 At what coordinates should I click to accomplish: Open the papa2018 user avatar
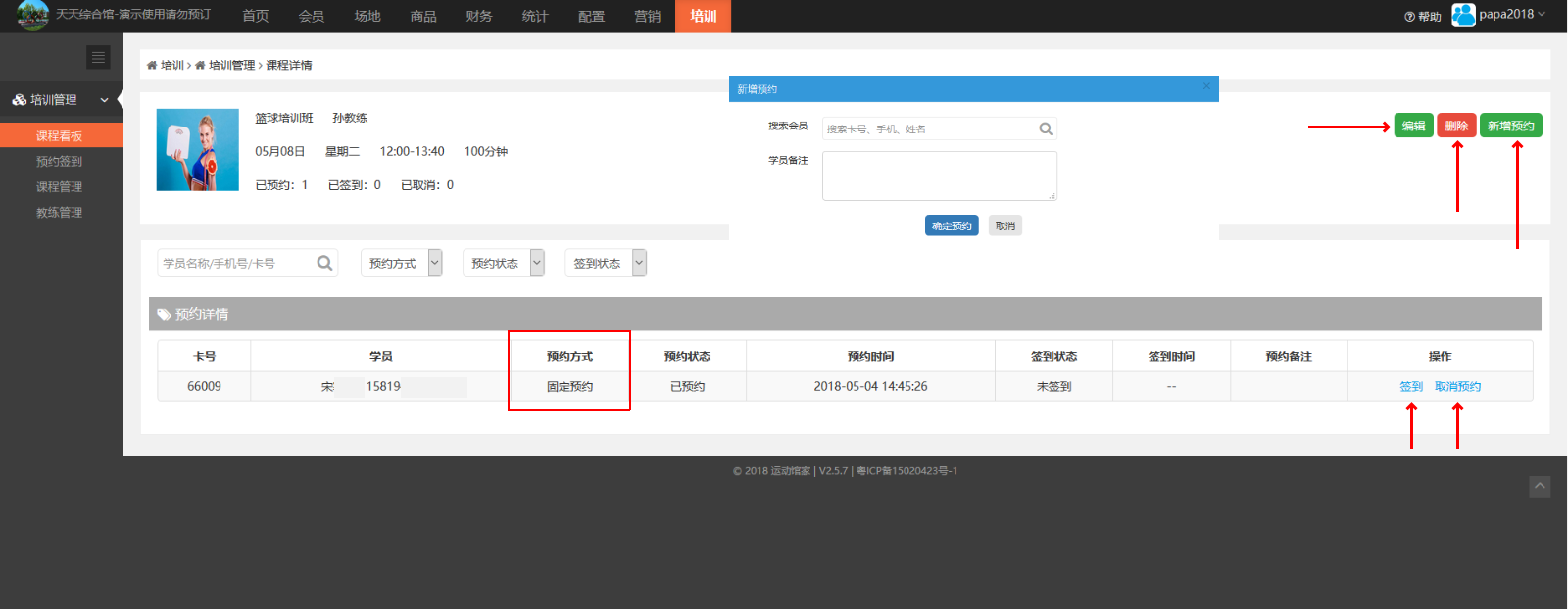pos(1463,15)
